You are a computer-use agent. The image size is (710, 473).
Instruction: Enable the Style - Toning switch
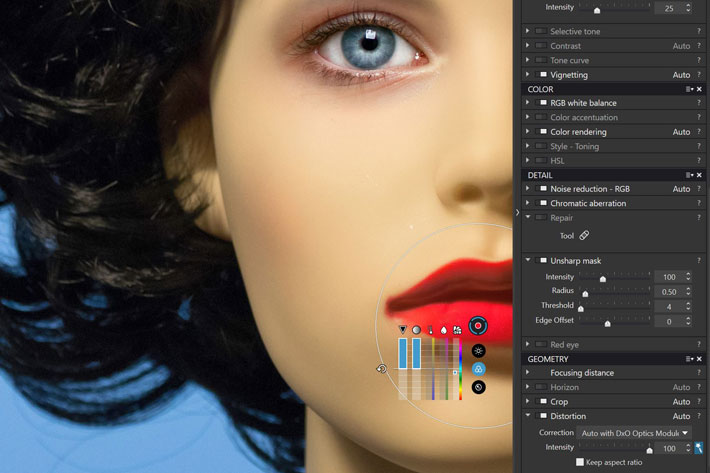pos(541,146)
